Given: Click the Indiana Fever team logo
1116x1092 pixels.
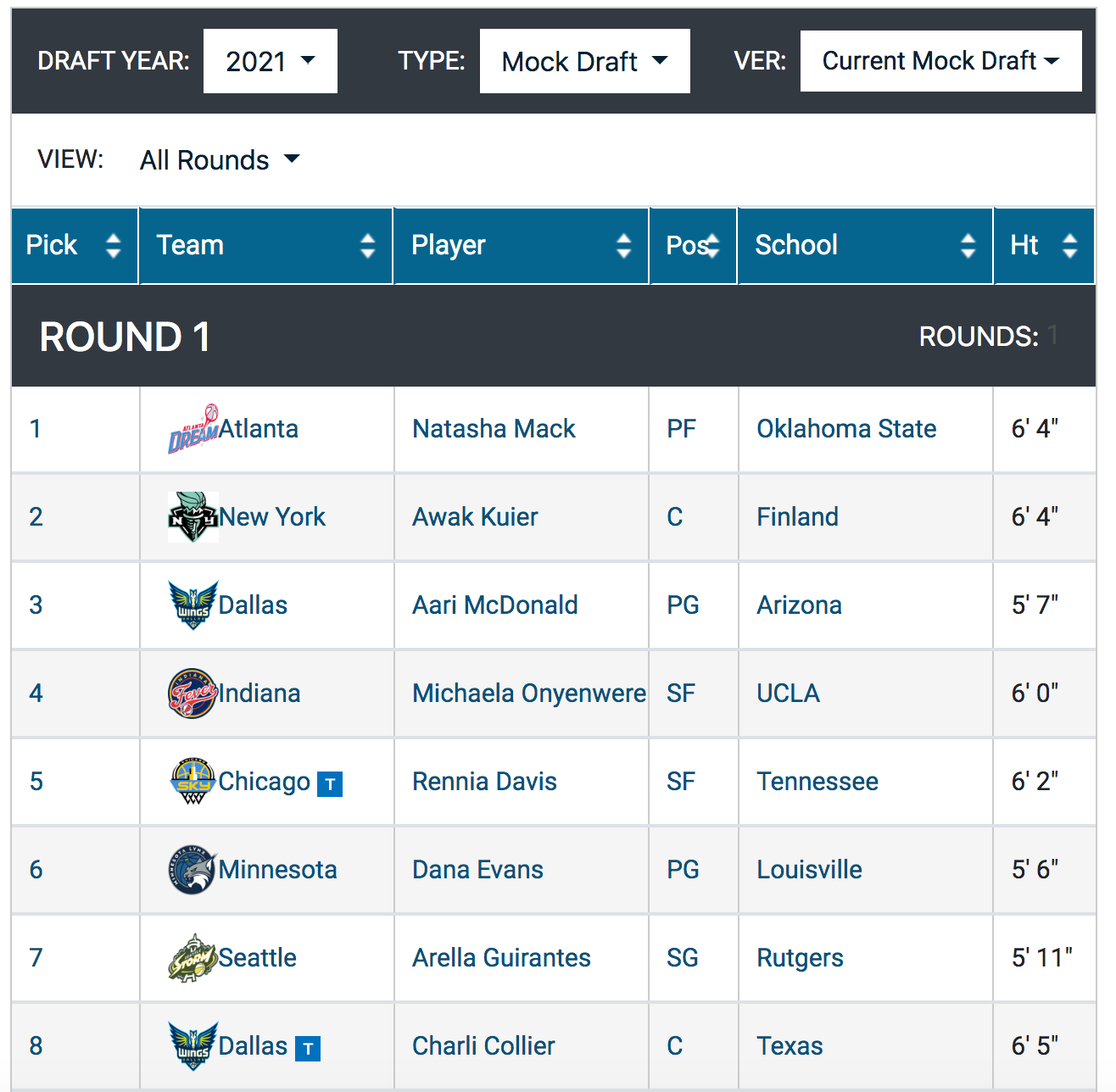Looking at the screenshot, I should pyautogui.click(x=193, y=694).
